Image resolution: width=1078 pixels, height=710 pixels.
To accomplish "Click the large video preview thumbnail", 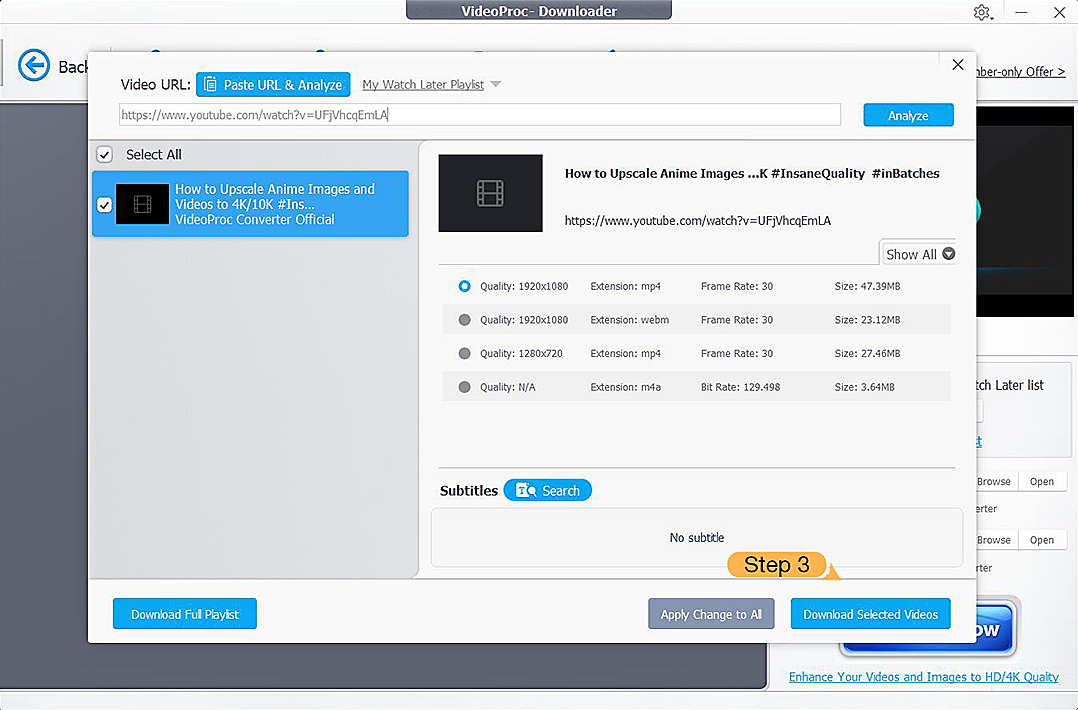I will click(x=490, y=193).
